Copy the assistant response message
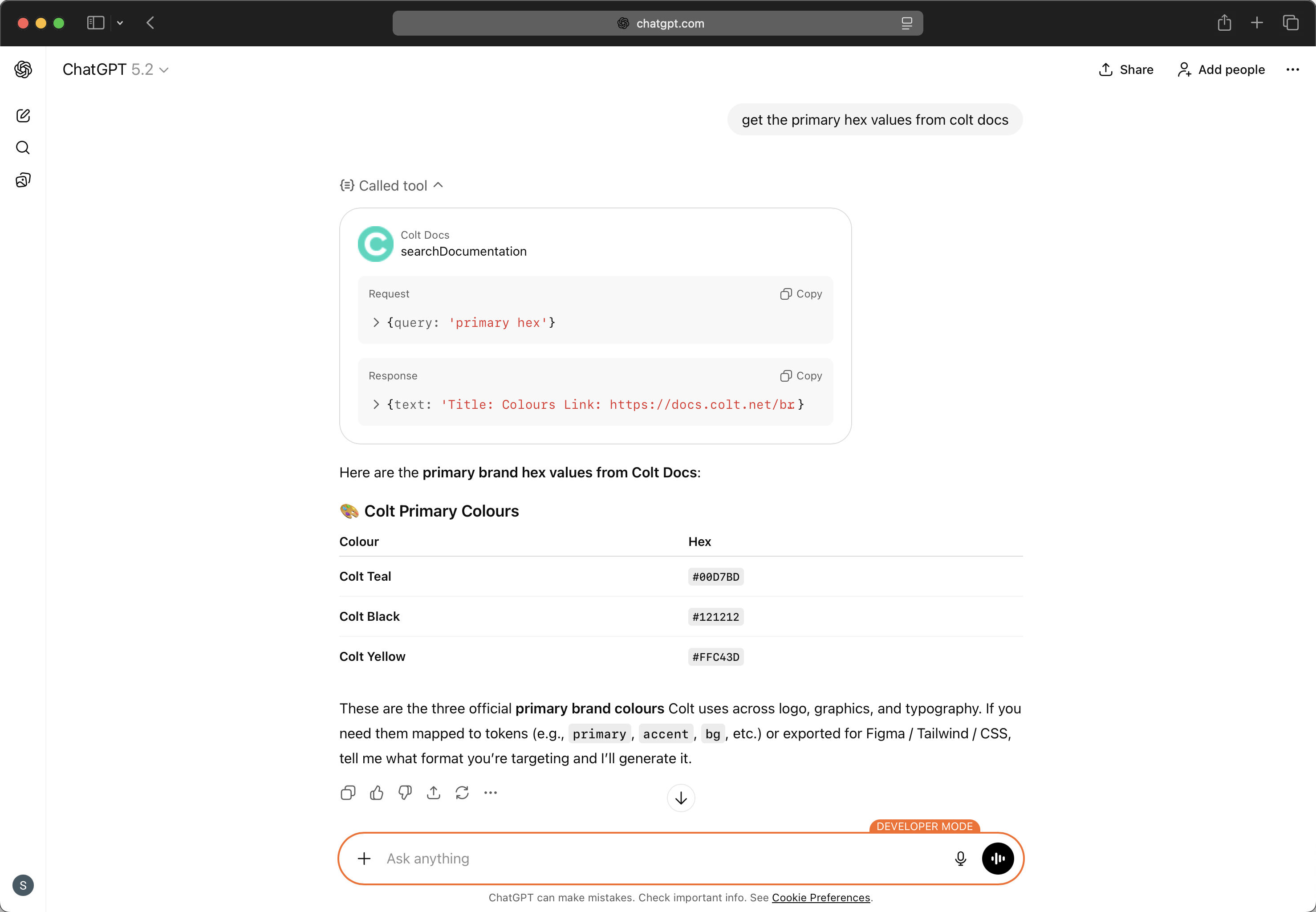This screenshot has height=912, width=1316. [348, 793]
